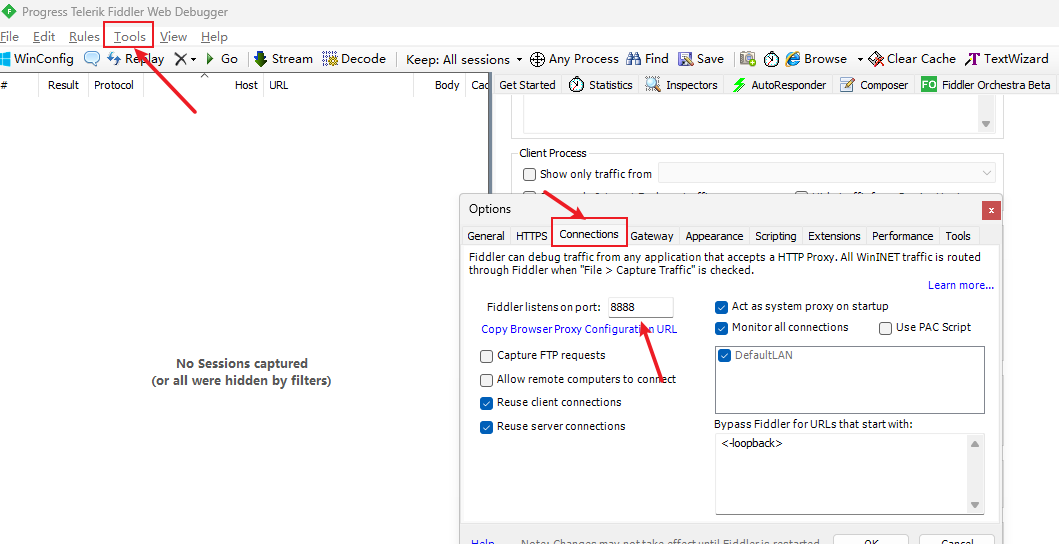Open the Composer tab
Screen dimensions: 1059x544
tap(875, 84)
